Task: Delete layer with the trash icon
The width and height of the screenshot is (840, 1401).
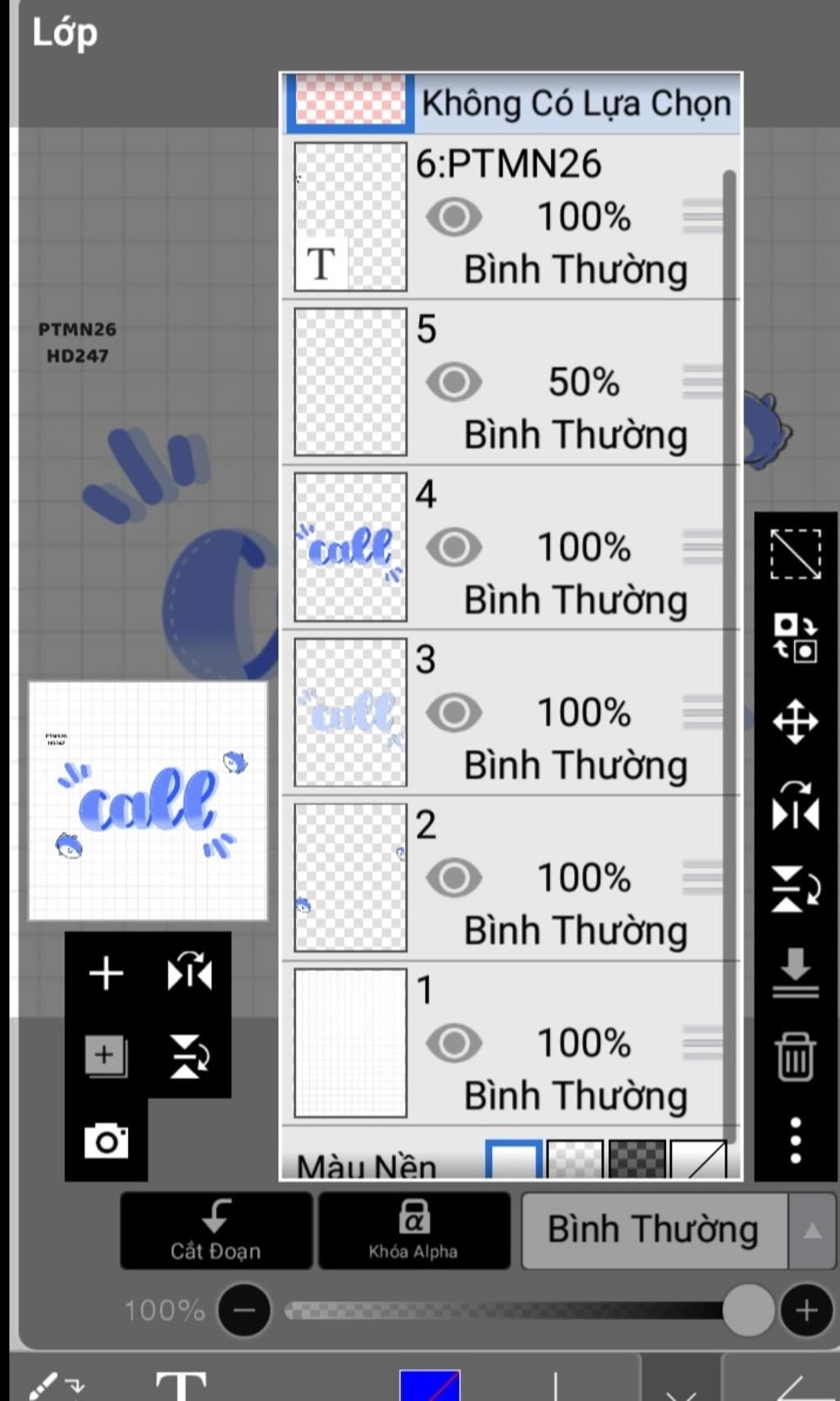Action: coord(795,1056)
